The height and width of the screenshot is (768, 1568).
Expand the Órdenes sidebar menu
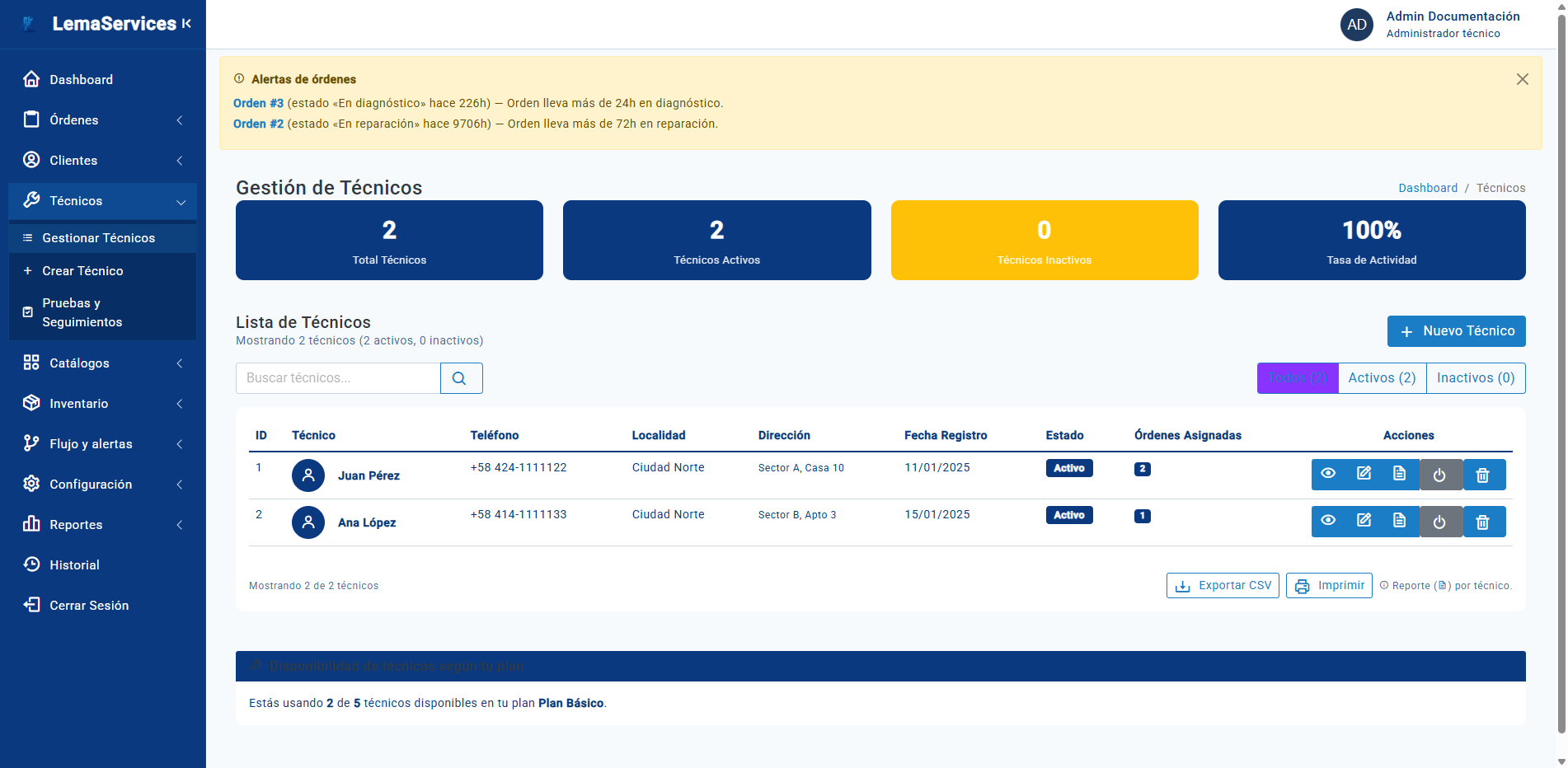click(102, 120)
